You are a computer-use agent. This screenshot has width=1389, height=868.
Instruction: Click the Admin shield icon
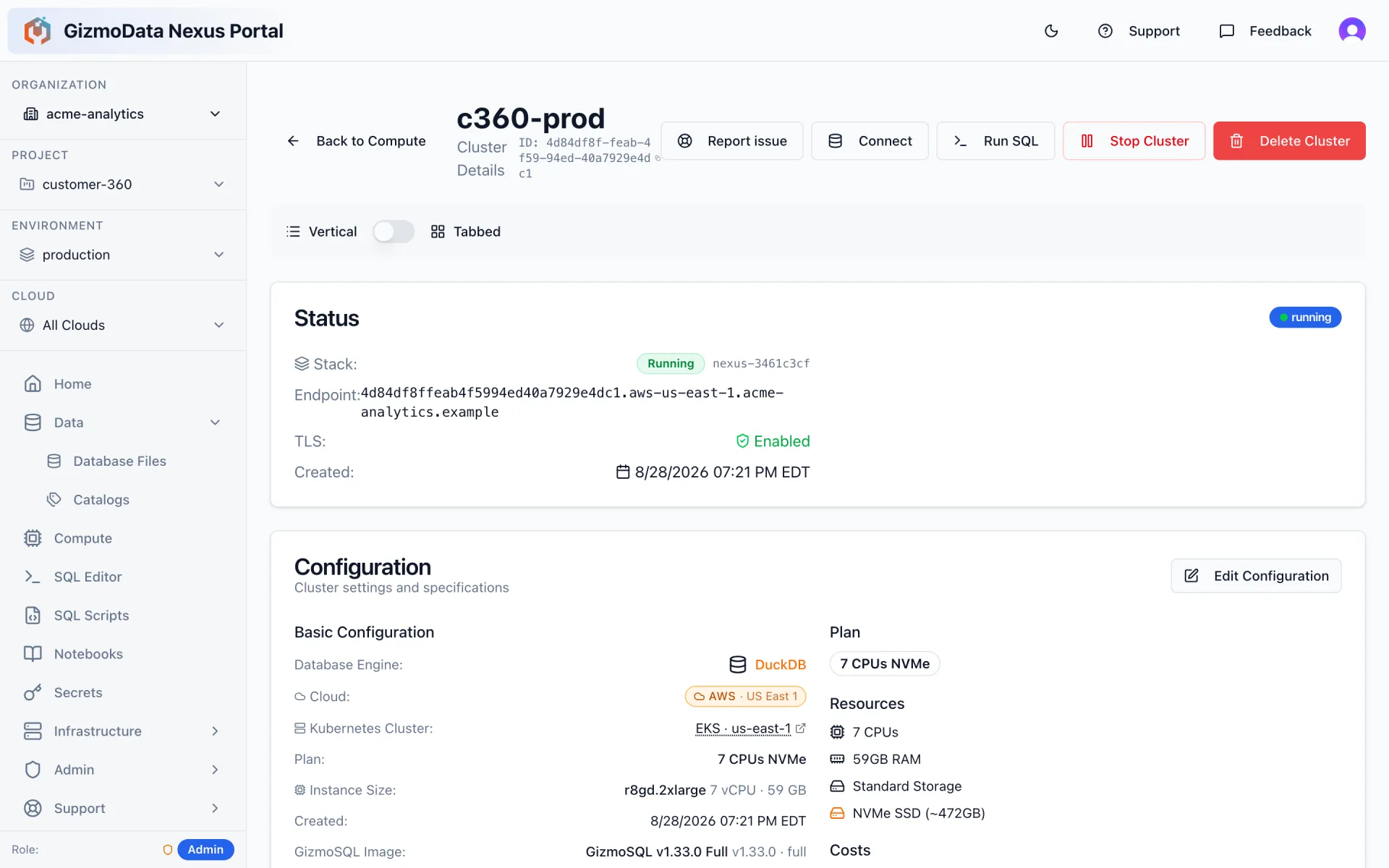(33, 770)
